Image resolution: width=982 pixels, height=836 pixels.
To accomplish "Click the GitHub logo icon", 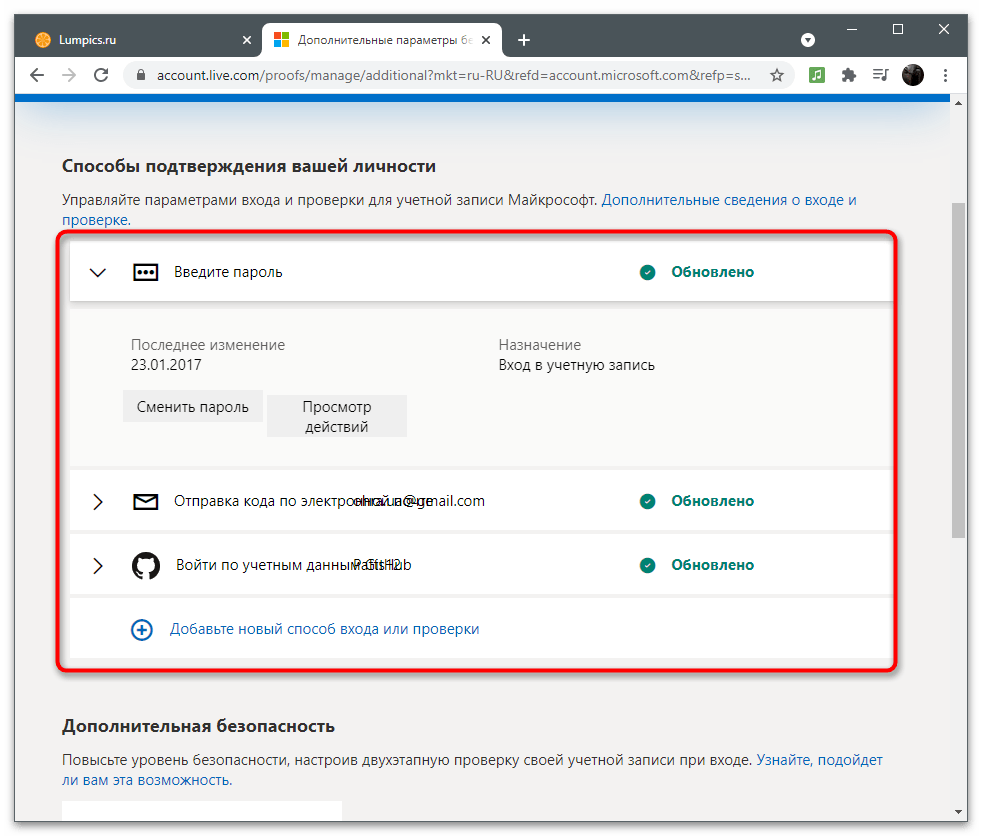I will coord(146,565).
